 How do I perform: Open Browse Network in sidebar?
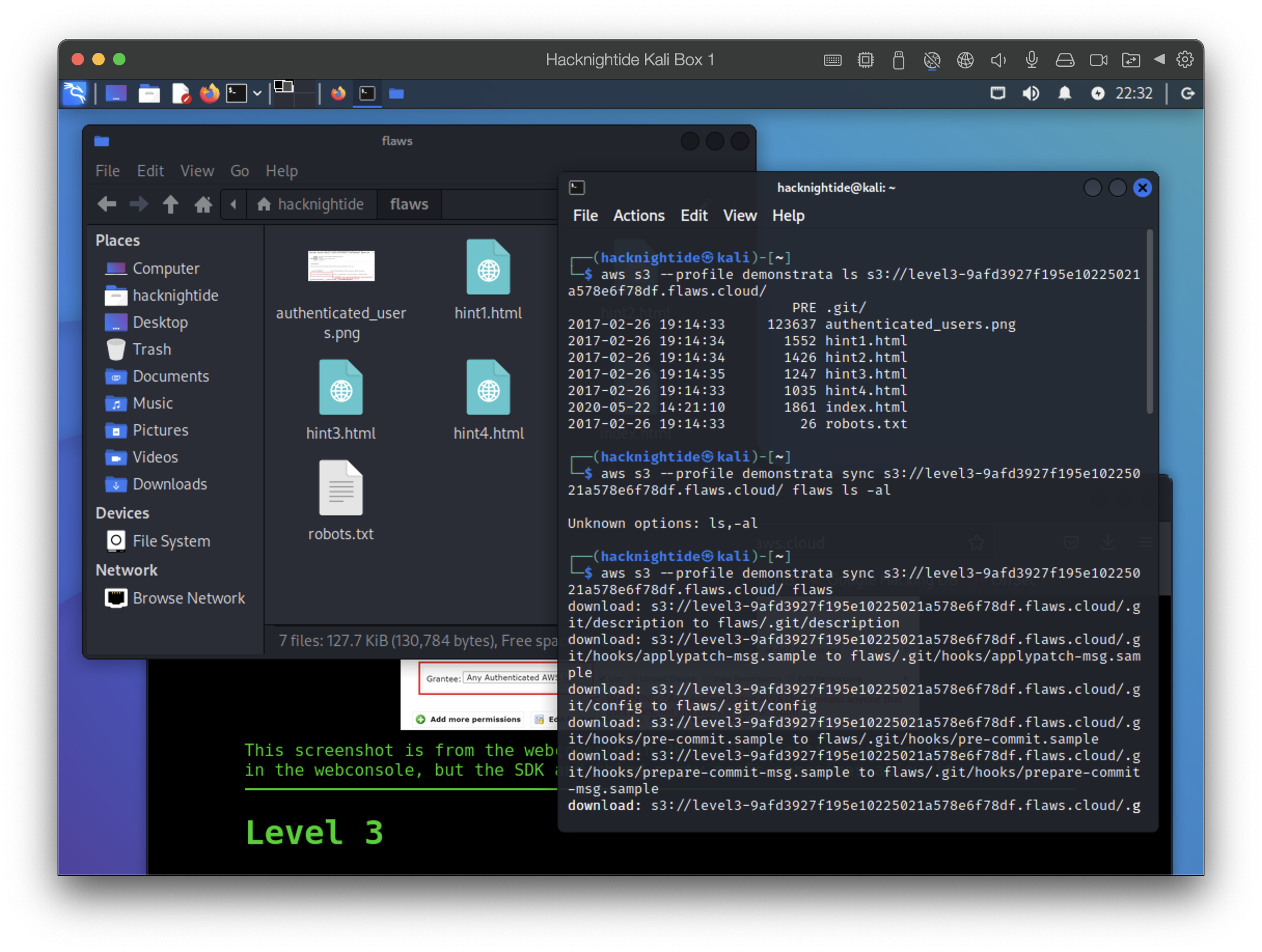[188, 598]
